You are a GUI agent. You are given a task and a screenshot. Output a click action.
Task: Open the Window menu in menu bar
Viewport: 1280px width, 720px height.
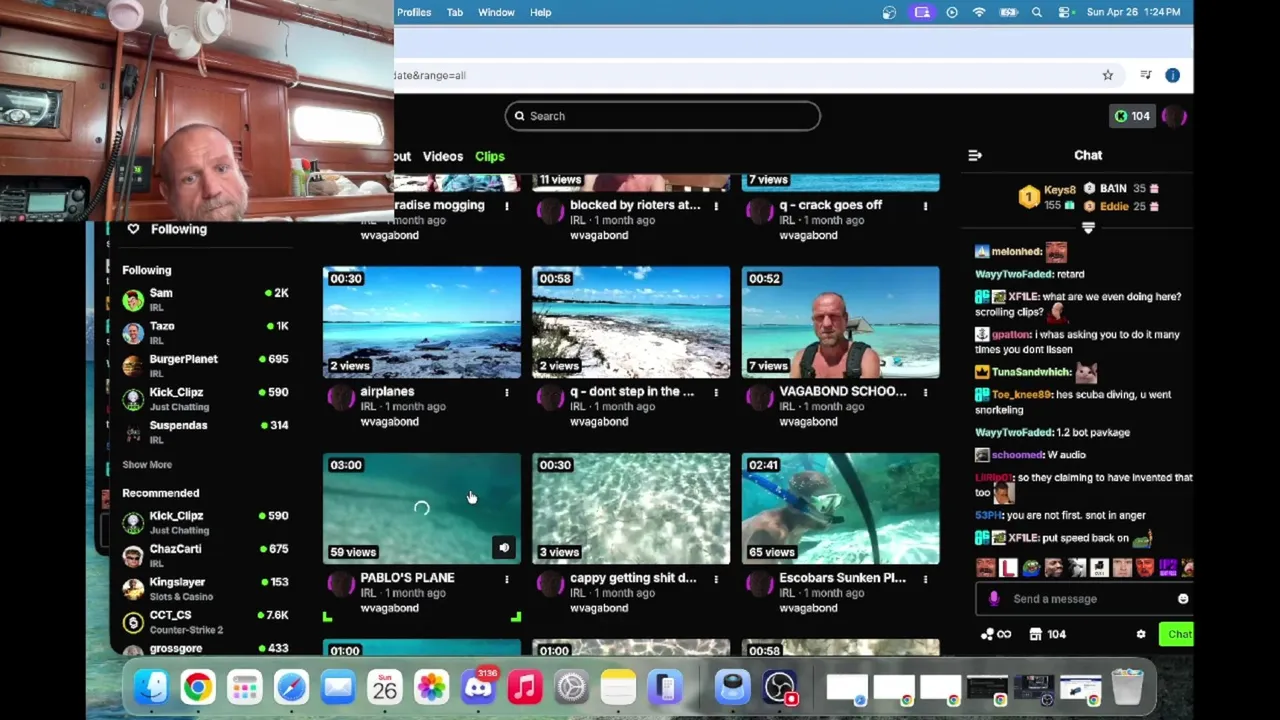[x=496, y=12]
